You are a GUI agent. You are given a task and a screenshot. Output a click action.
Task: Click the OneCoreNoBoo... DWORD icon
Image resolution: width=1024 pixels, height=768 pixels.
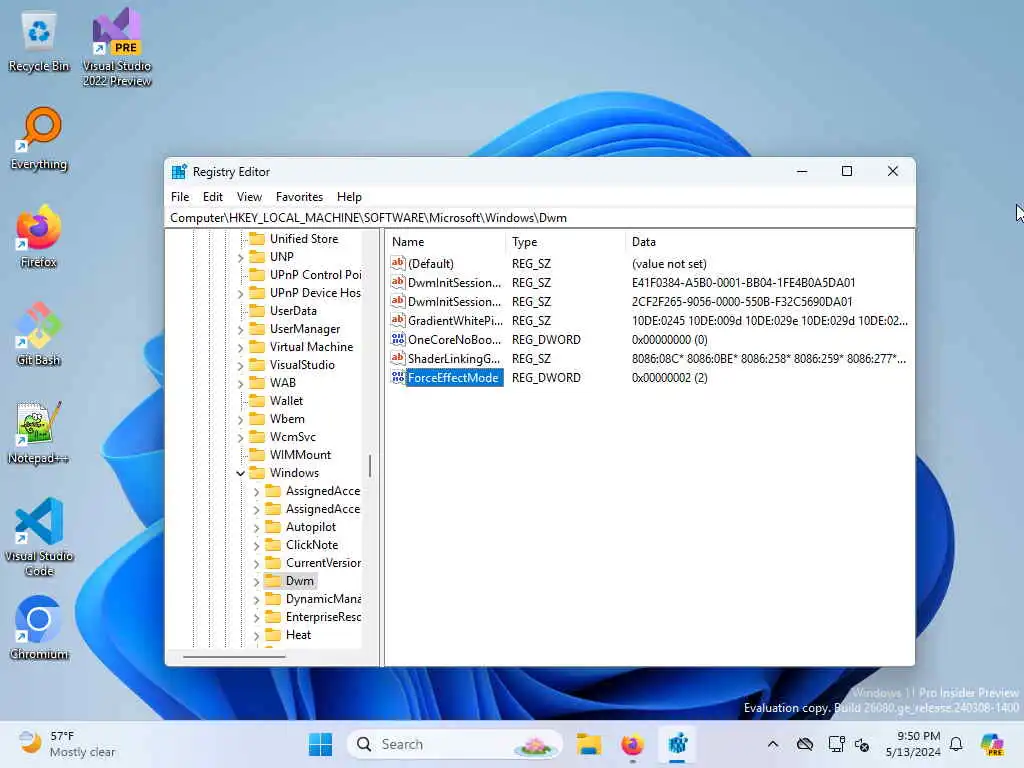pos(398,339)
